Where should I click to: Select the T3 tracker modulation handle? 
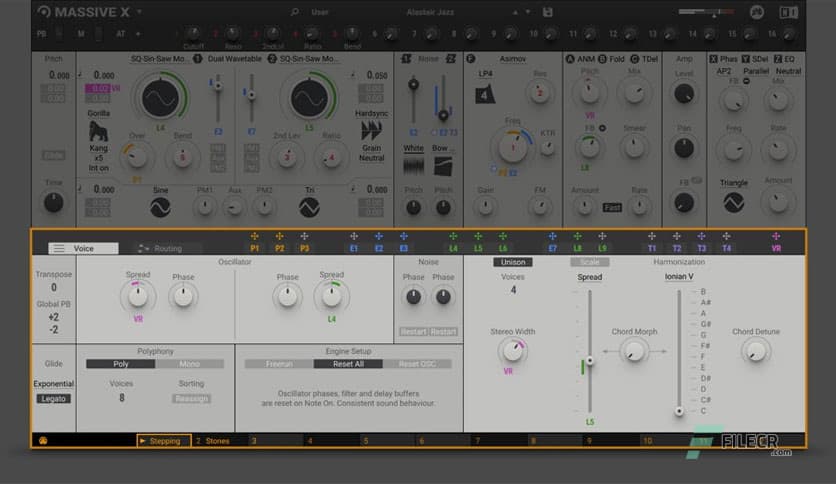click(701, 236)
